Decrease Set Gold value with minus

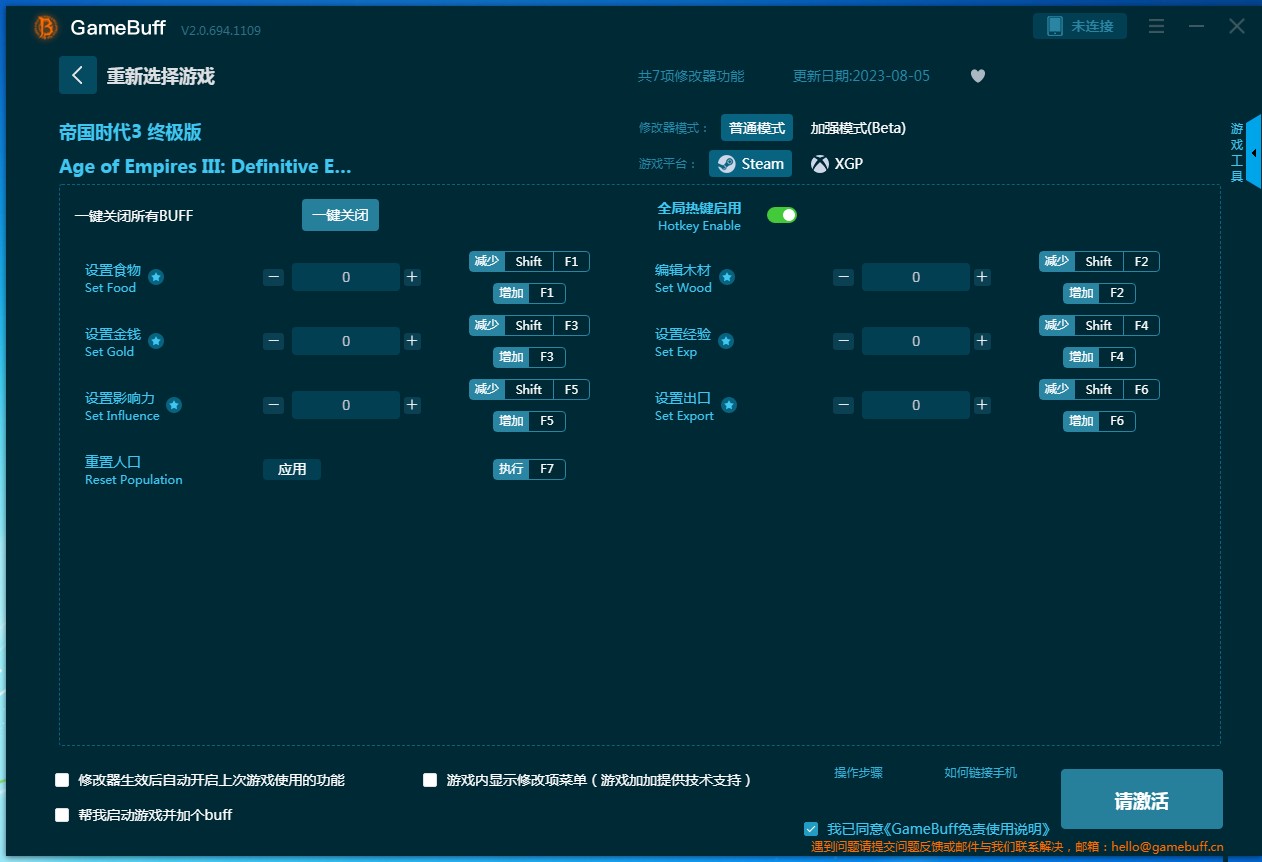(273, 341)
